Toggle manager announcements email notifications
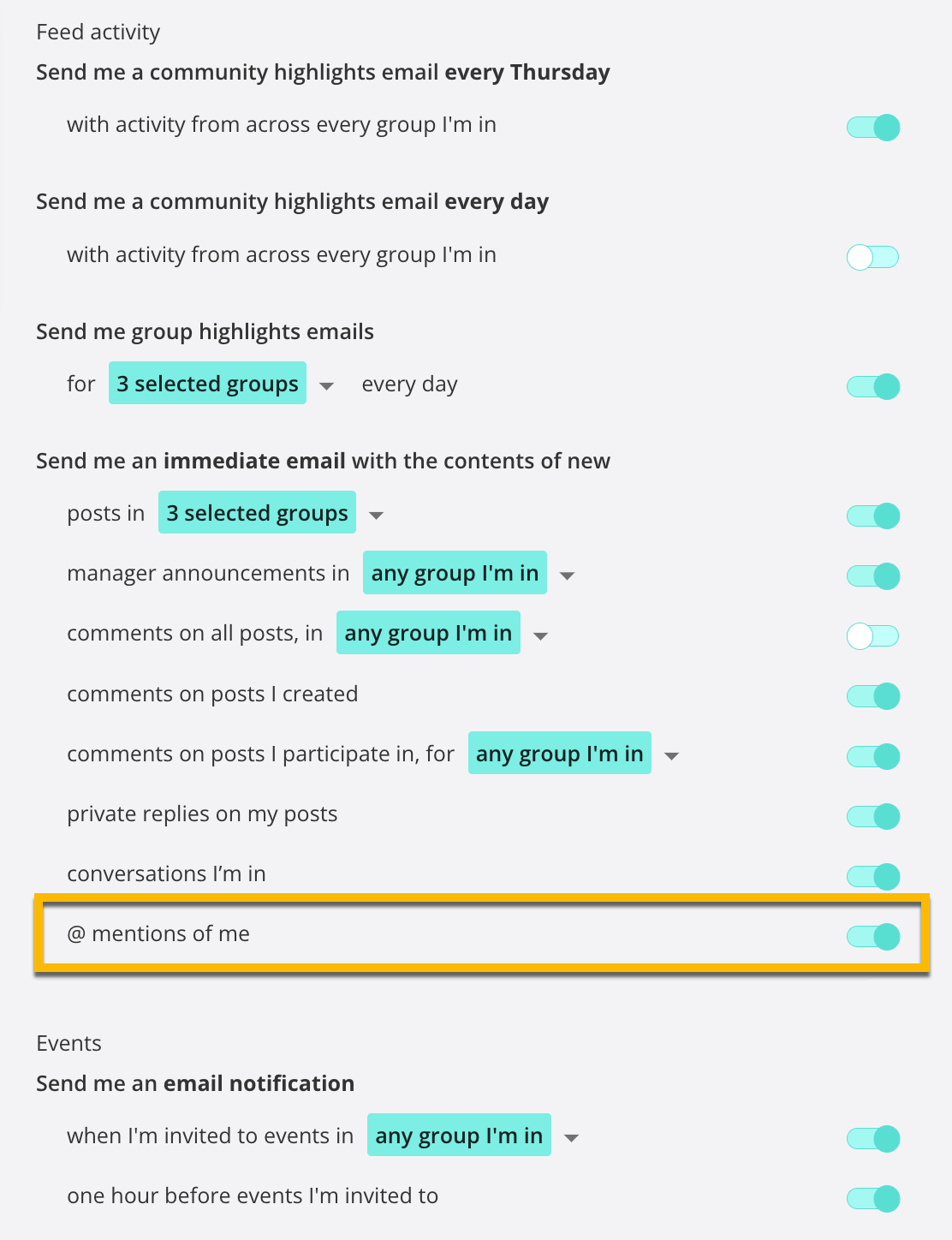Image resolution: width=952 pixels, height=1240 pixels. (x=872, y=575)
